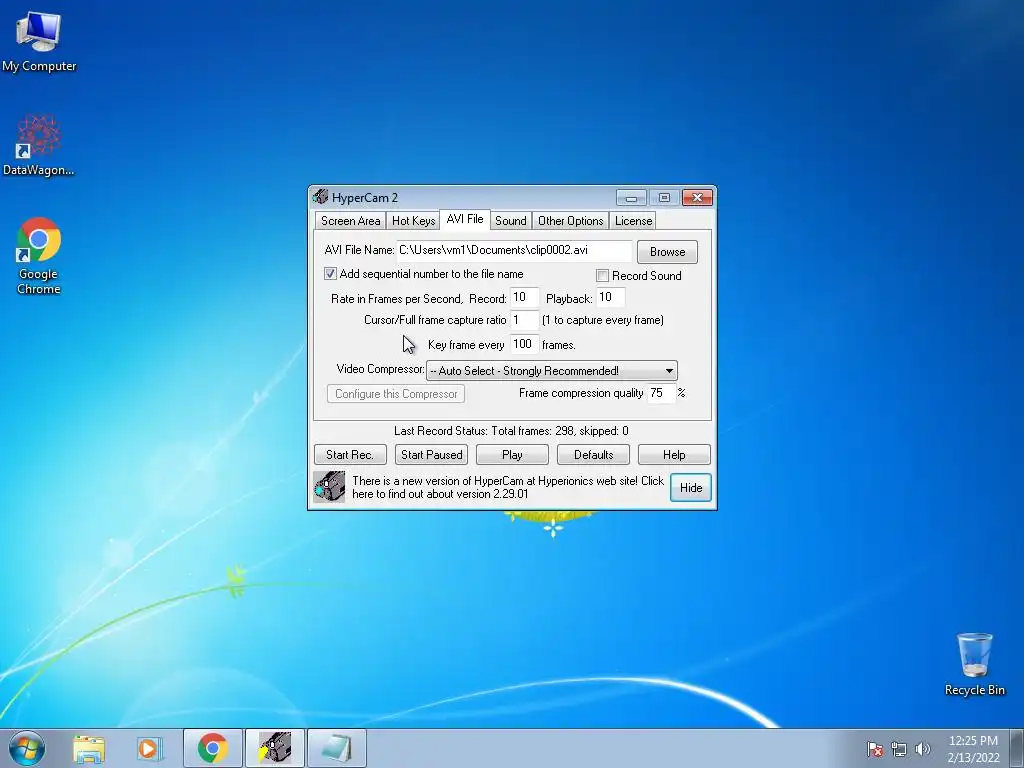Select the AVI File tab
The image size is (1024, 768).
[x=465, y=219]
